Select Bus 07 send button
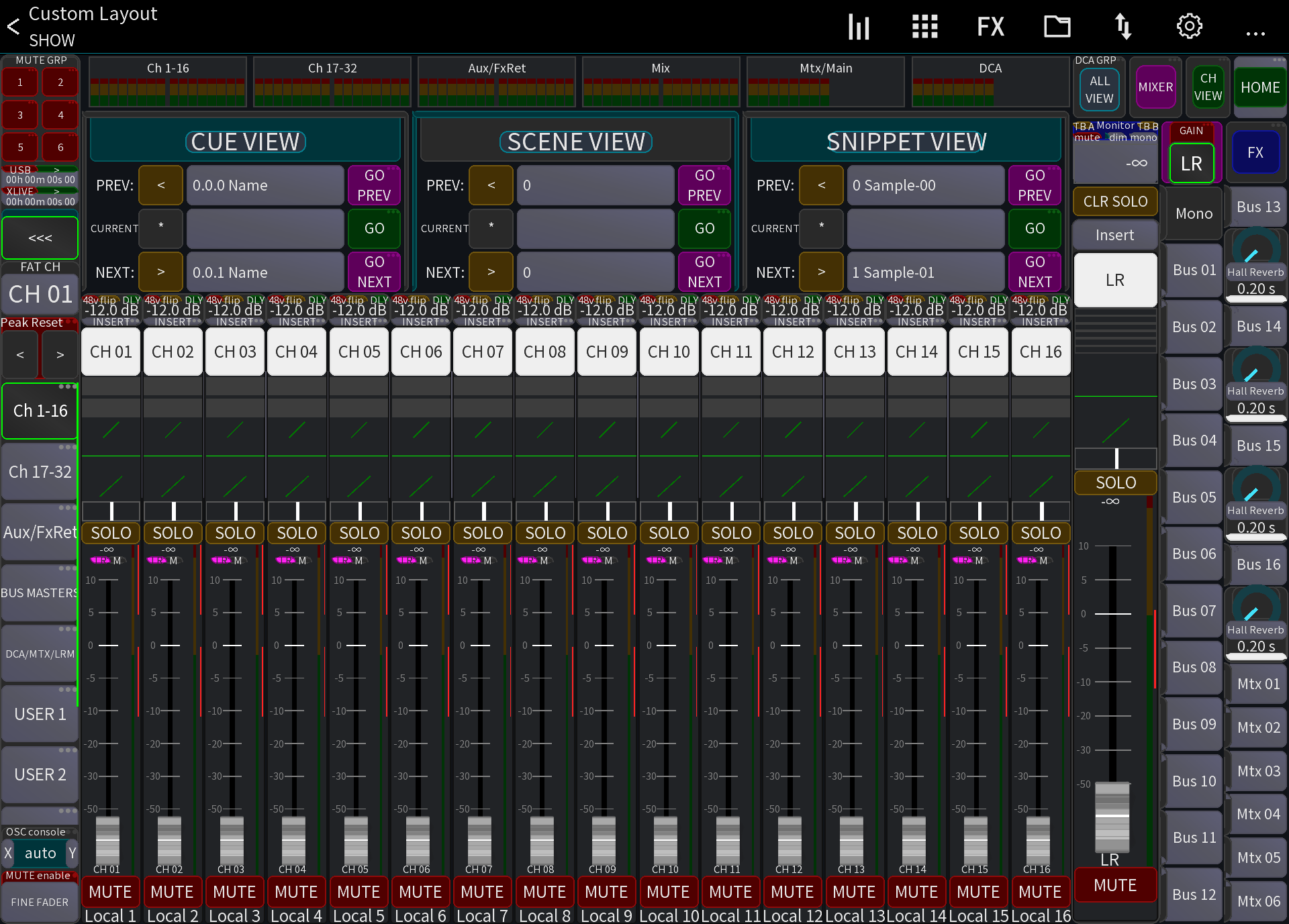This screenshot has width=1289, height=924. coord(1194,611)
